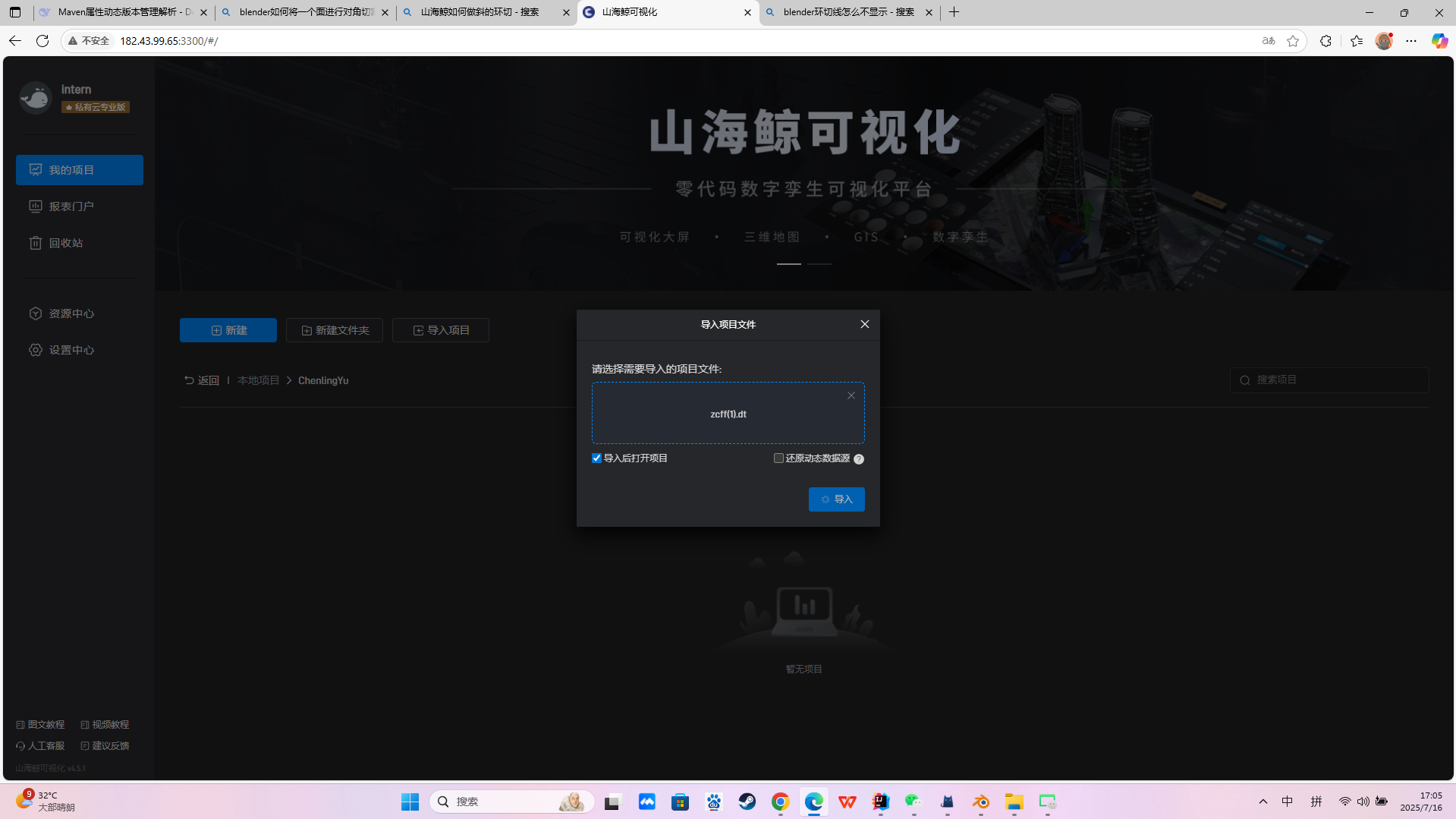
Task: Click browser back arrow
Action: [15, 41]
